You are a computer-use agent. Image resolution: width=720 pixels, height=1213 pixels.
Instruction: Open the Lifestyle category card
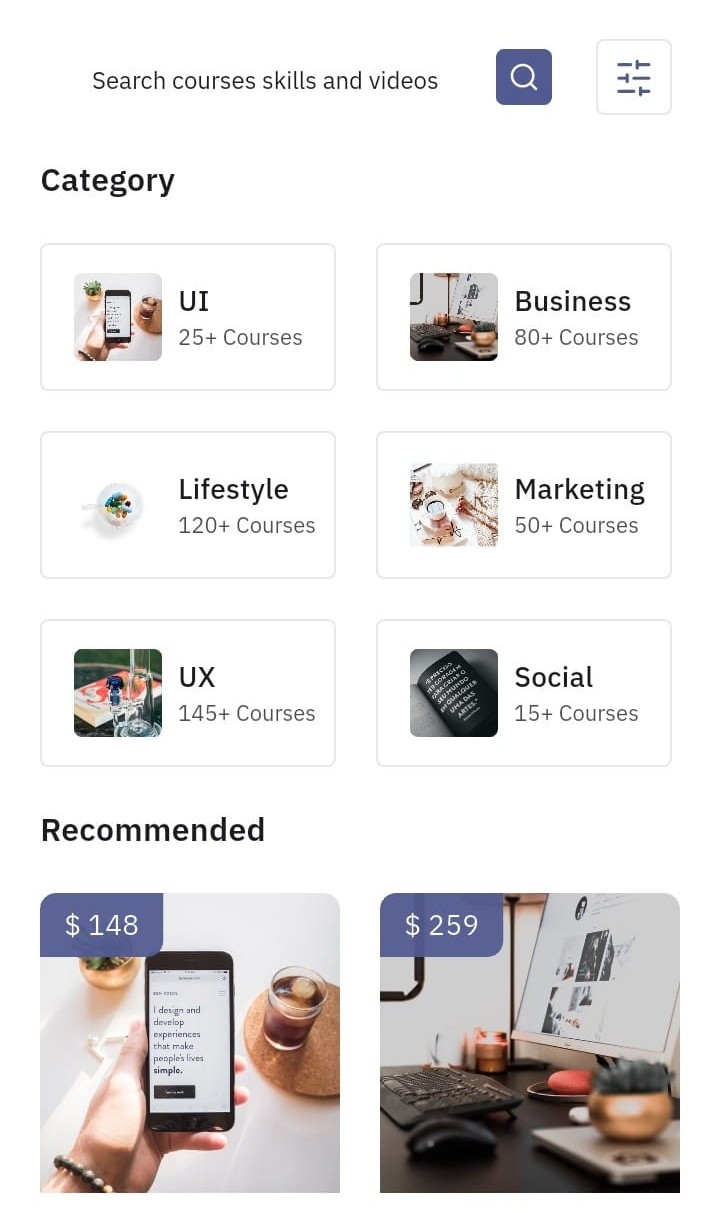(x=188, y=505)
